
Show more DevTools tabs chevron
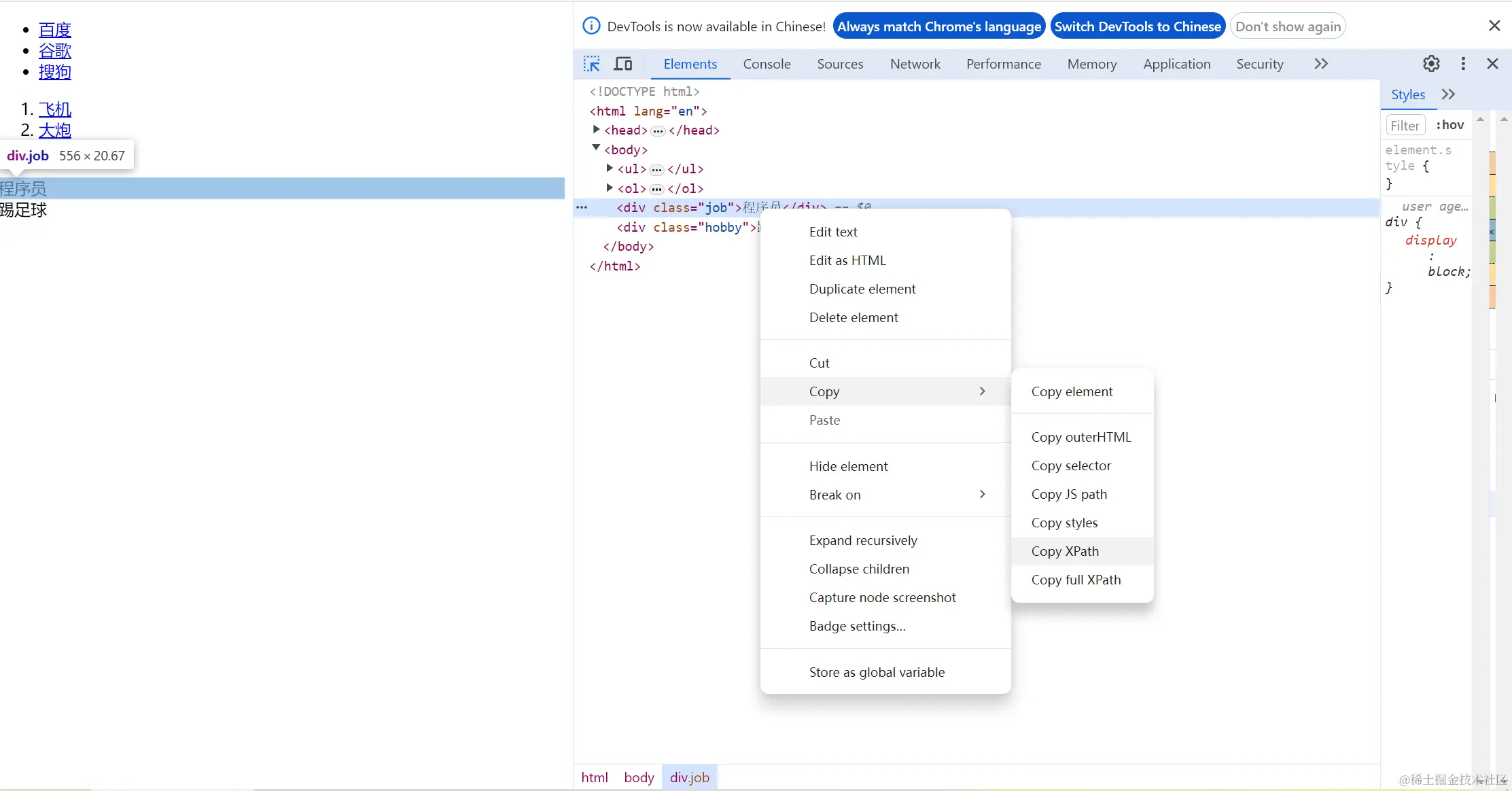click(1320, 64)
